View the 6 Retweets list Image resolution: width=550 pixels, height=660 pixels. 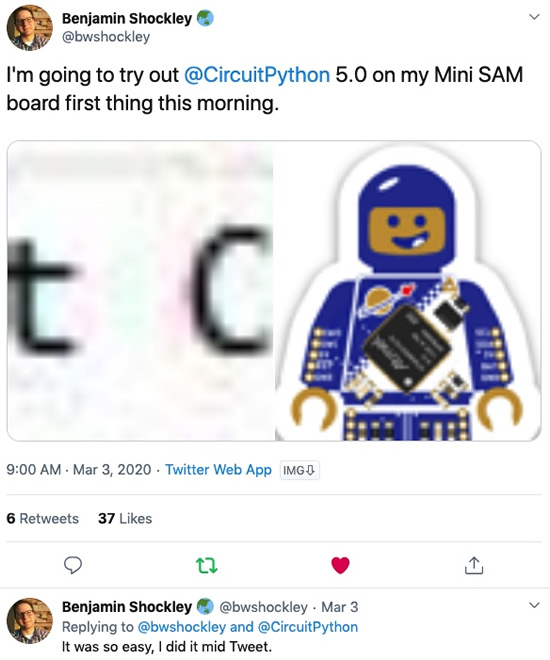(43, 519)
